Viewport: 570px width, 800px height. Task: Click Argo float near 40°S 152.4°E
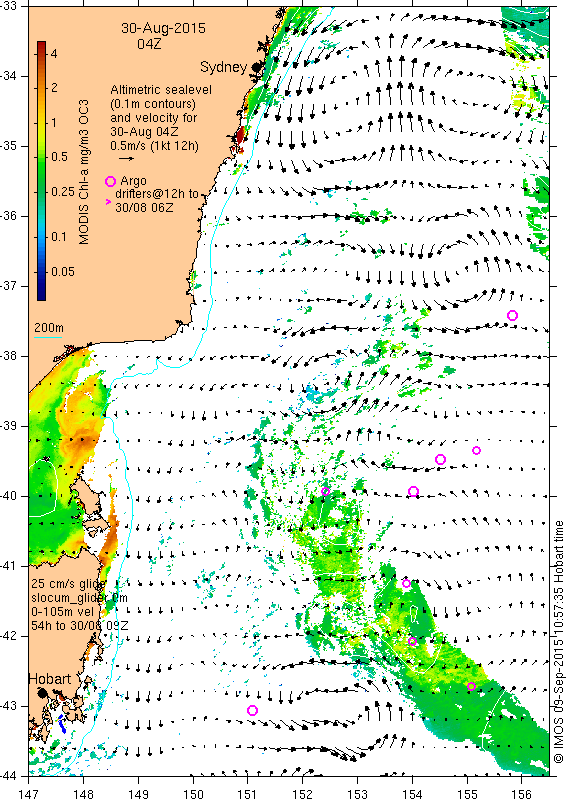click(326, 491)
